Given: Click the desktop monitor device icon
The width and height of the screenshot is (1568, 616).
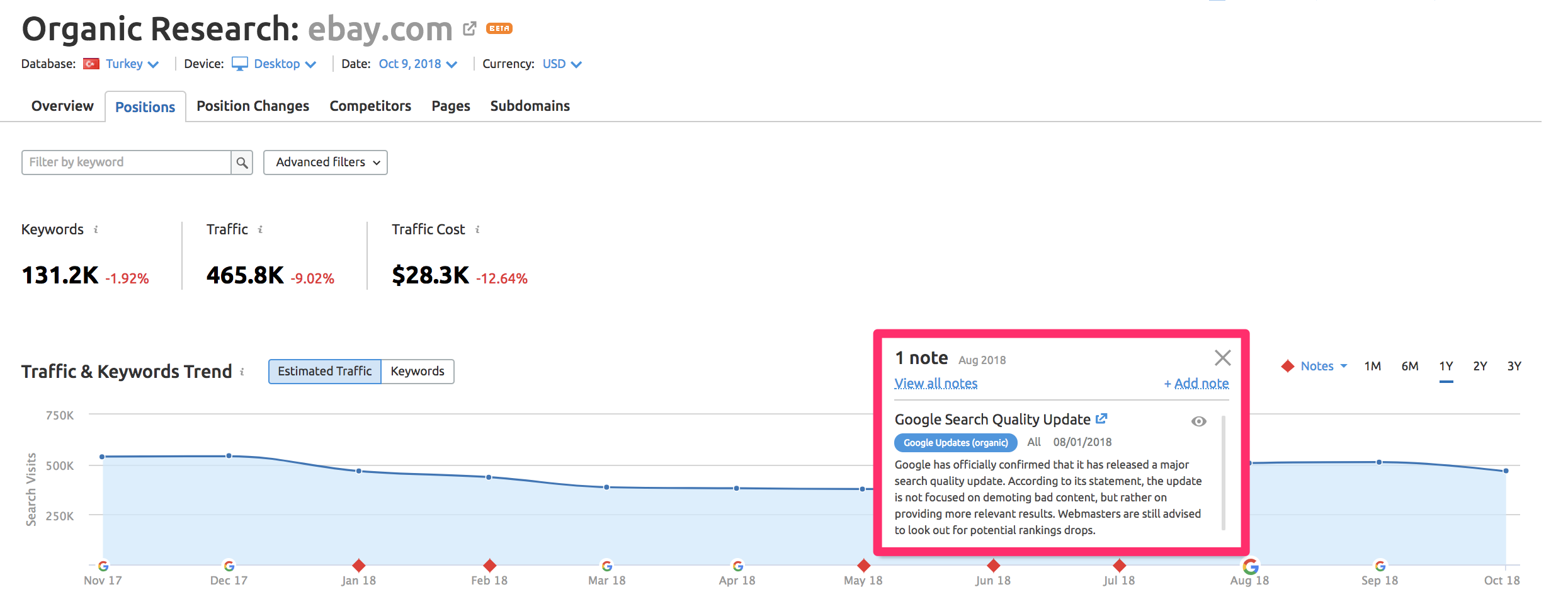Looking at the screenshot, I should pos(240,64).
